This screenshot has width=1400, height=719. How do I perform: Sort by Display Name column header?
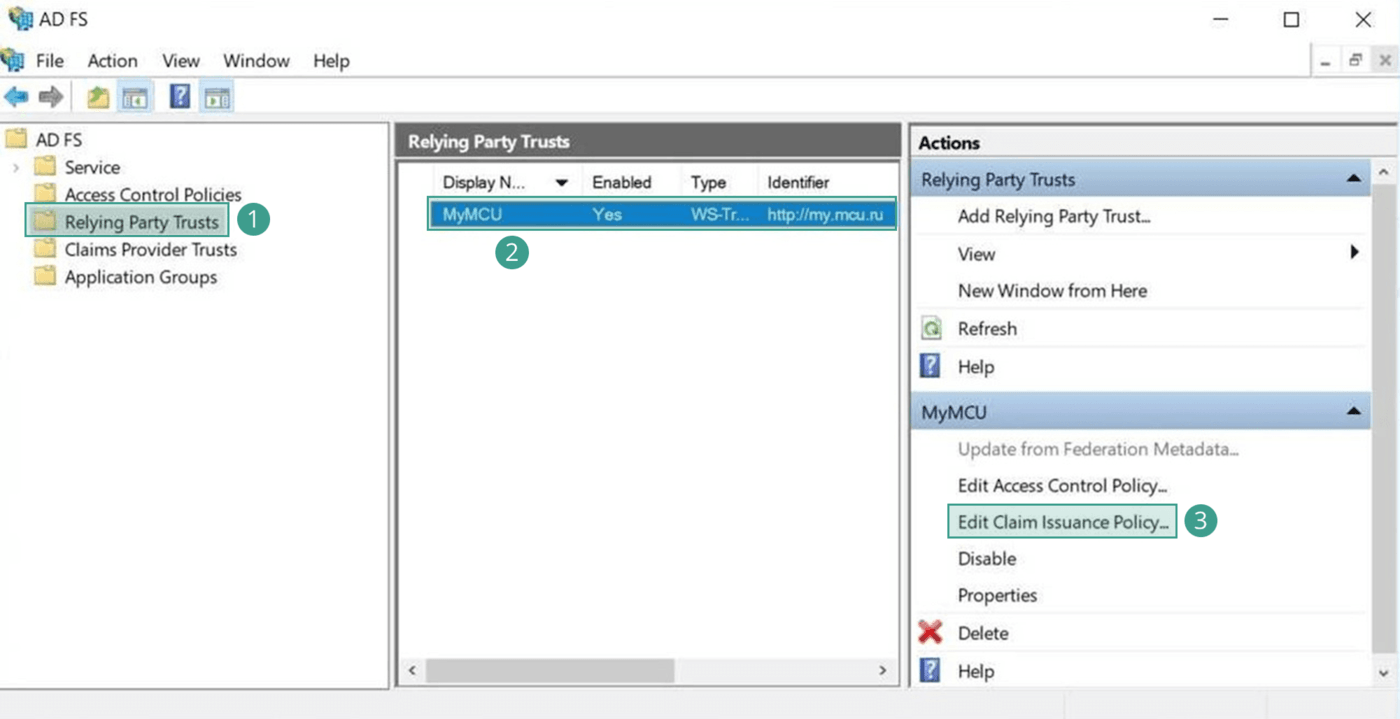pyautogui.click(x=484, y=183)
